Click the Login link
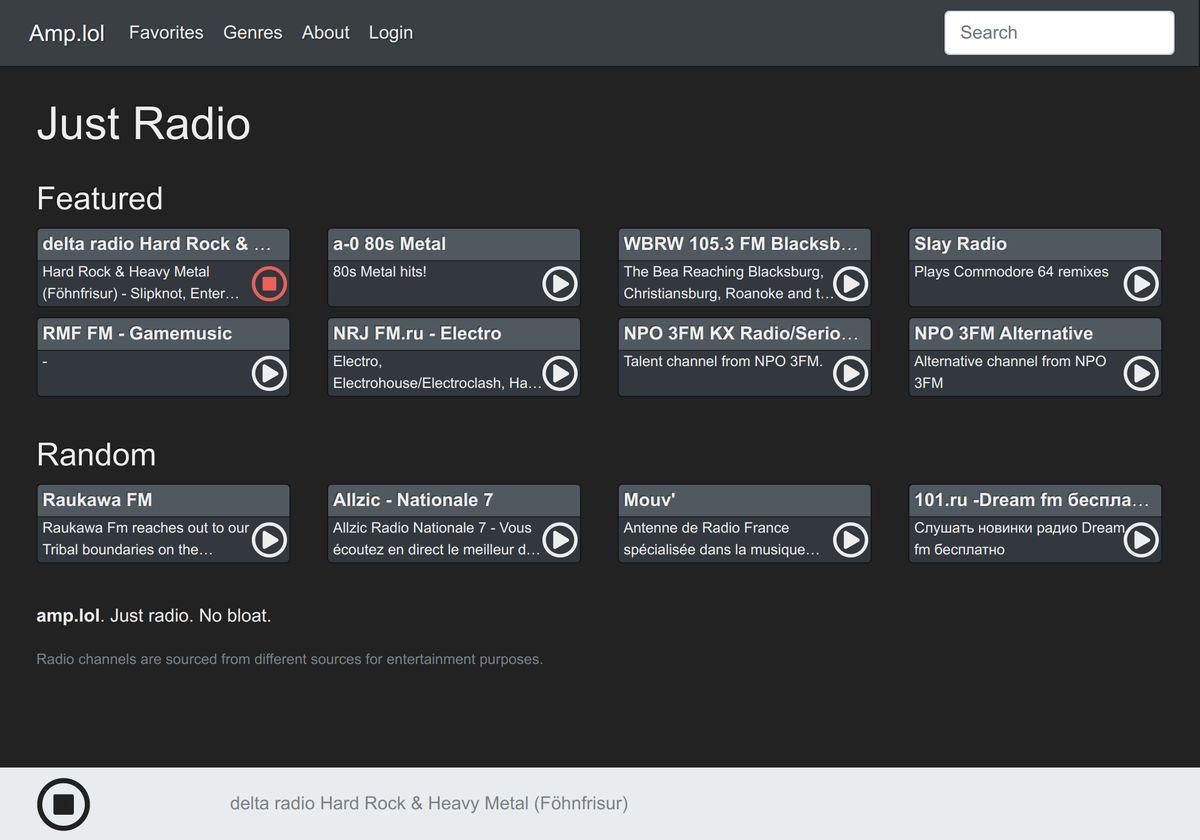The image size is (1200, 840). [390, 33]
